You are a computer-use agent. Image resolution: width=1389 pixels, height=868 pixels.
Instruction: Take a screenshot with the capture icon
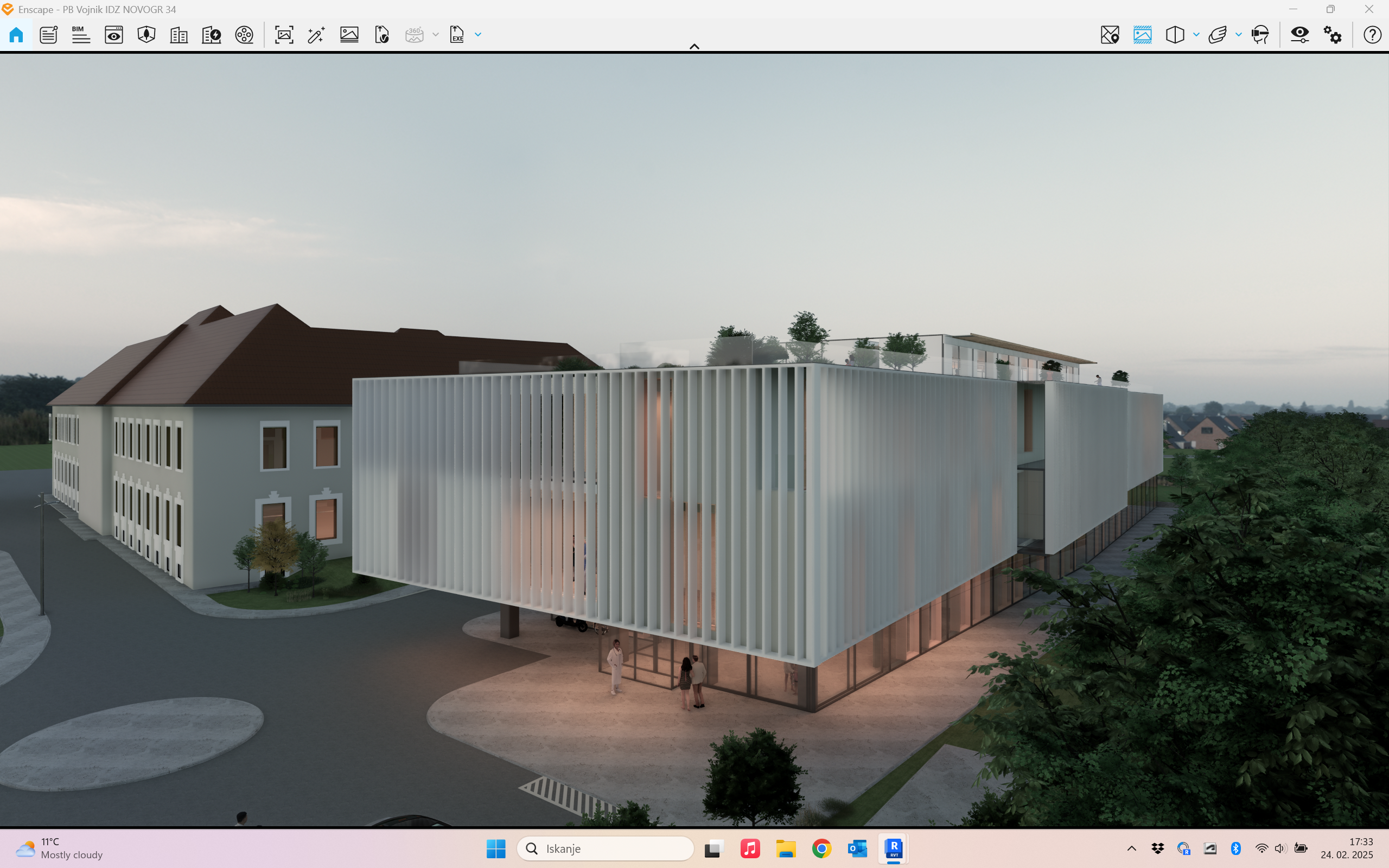click(284, 35)
